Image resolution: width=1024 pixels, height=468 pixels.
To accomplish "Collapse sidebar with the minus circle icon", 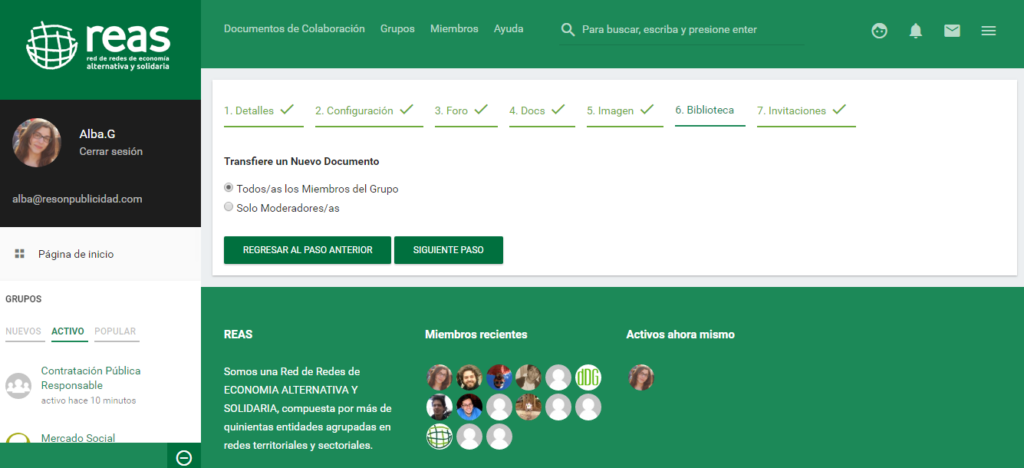I will pos(183,457).
